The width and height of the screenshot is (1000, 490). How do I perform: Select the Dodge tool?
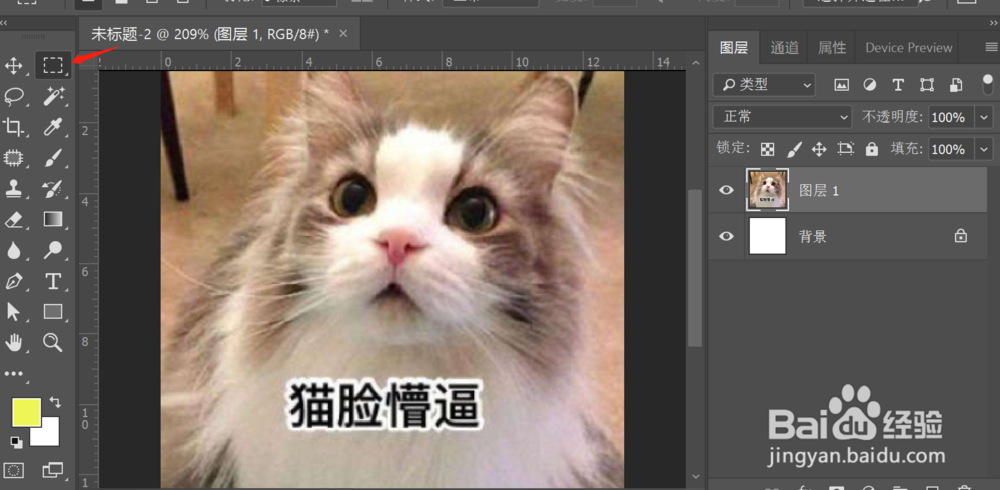coord(53,250)
